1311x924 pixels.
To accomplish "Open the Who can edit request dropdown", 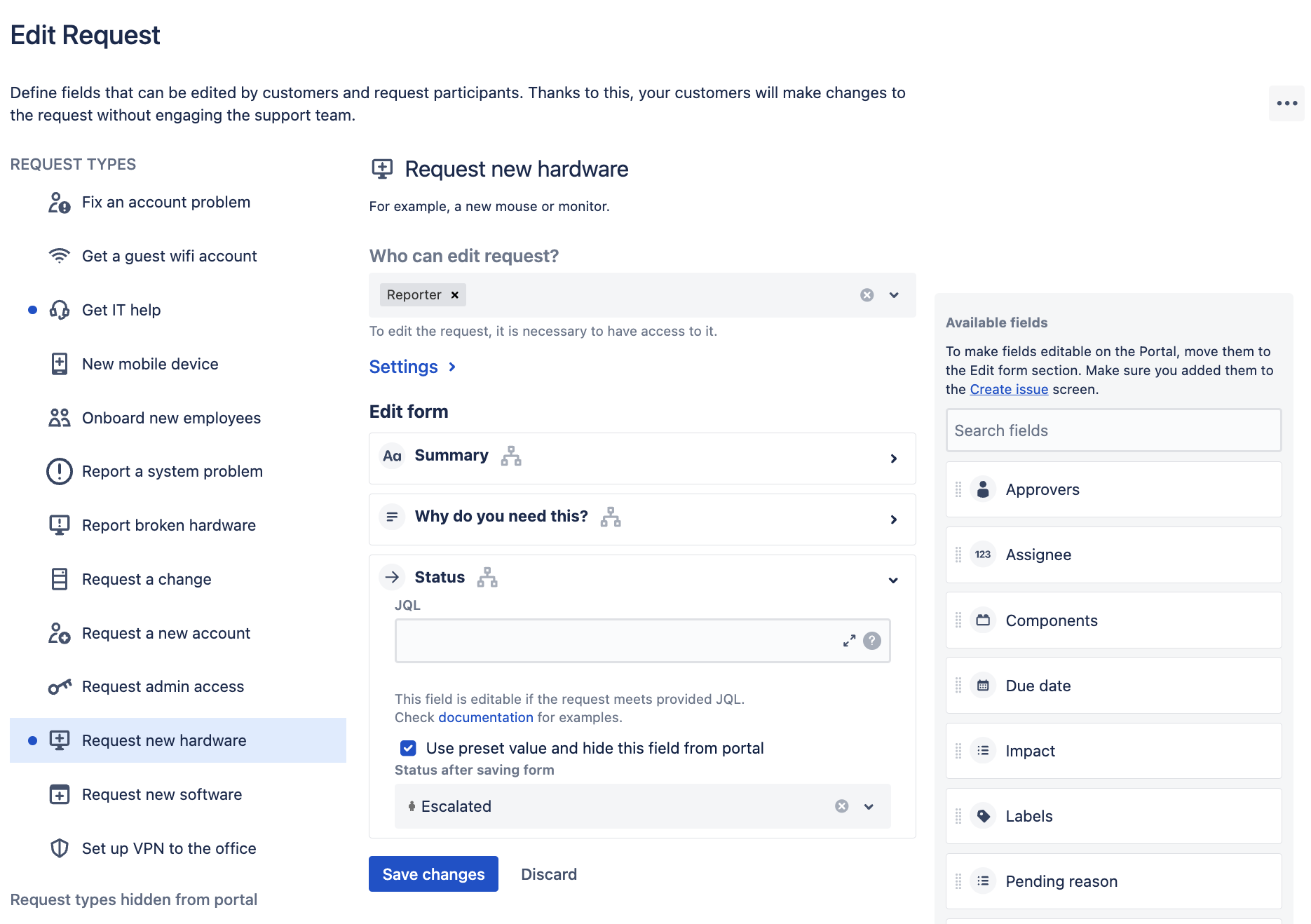I will click(x=893, y=294).
